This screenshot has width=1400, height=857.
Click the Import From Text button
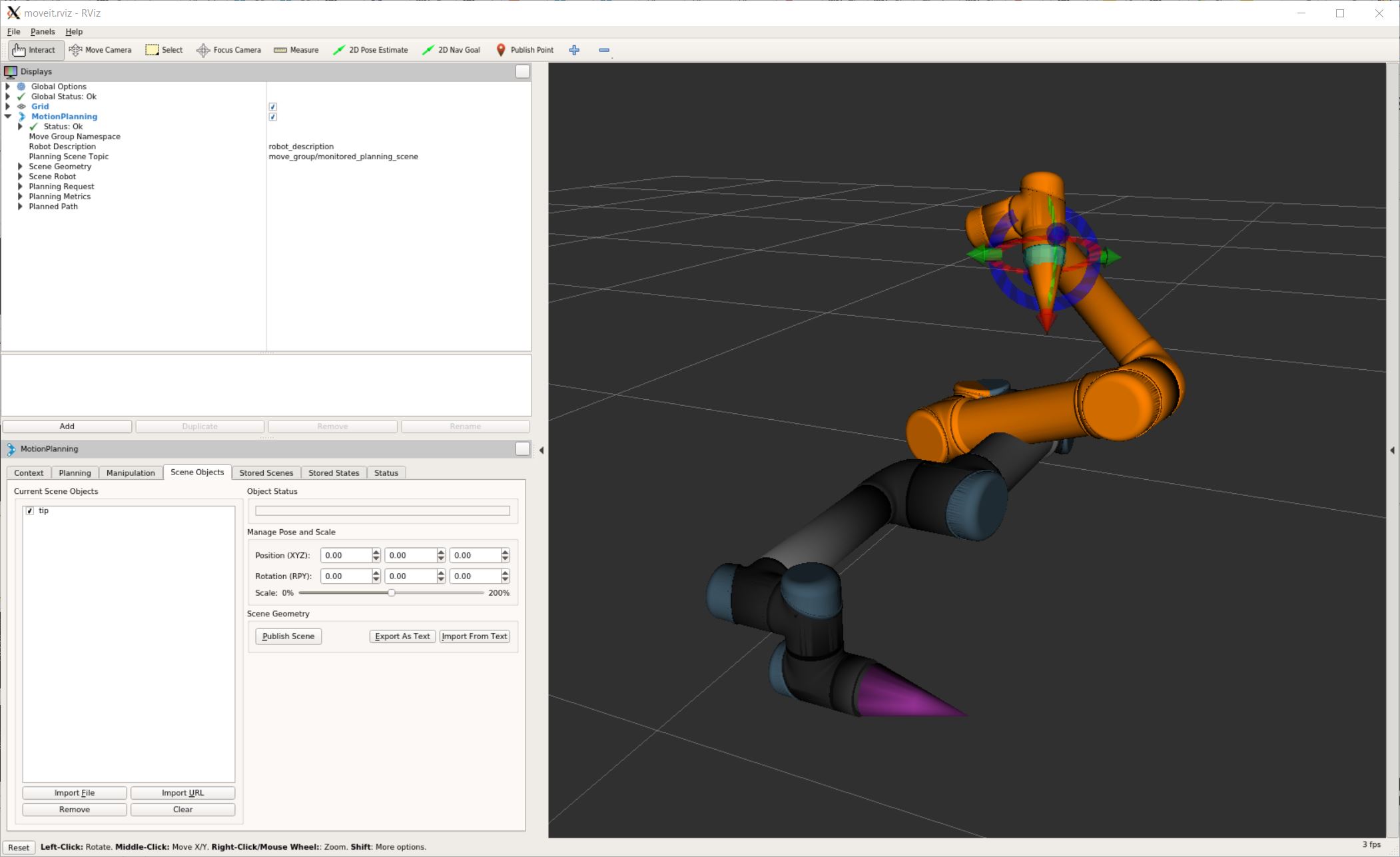pos(474,636)
